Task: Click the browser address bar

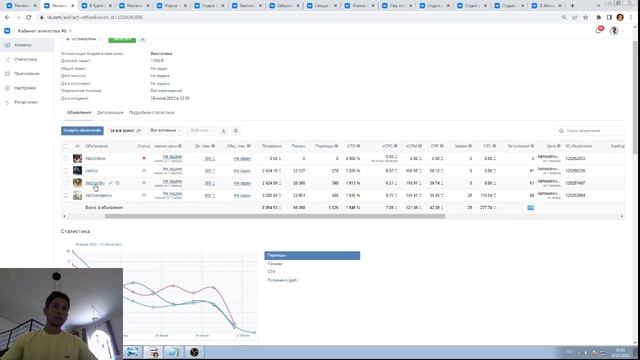Action: coord(298,18)
